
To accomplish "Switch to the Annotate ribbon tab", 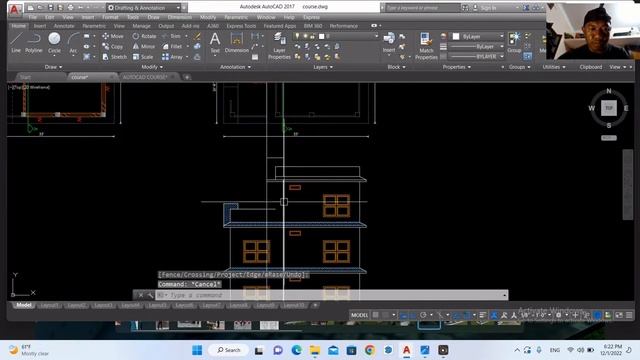I will [x=64, y=26].
